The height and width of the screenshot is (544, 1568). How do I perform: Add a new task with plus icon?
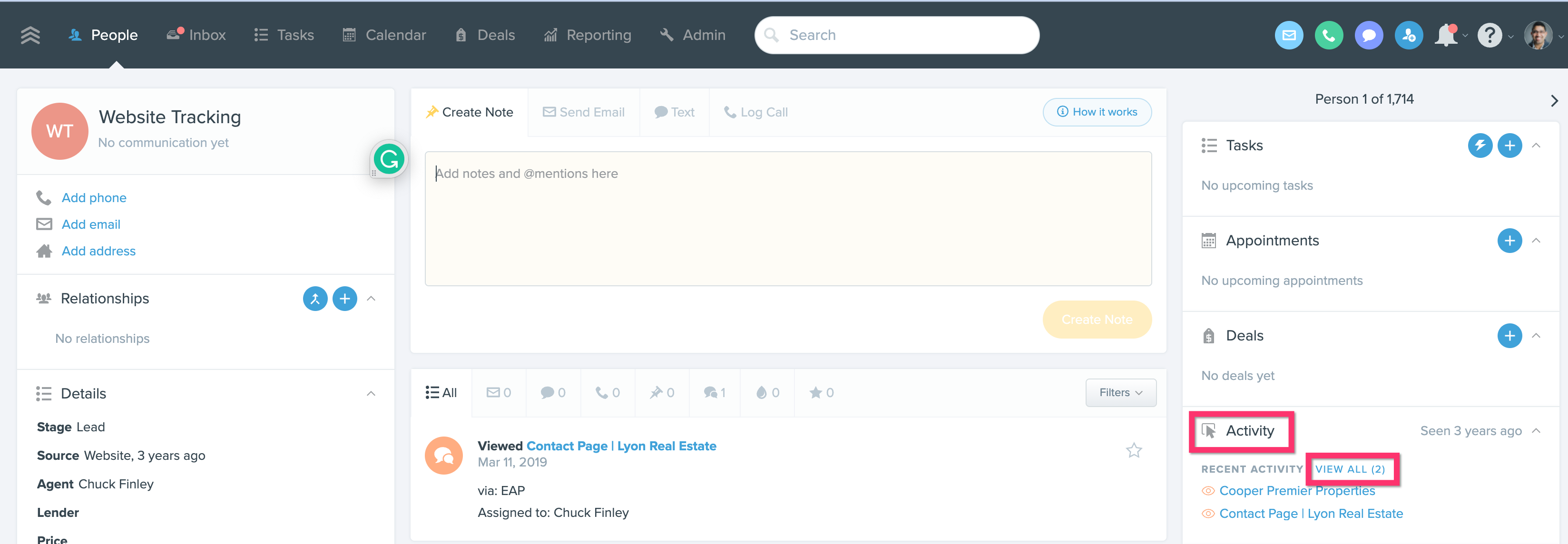(x=1509, y=146)
